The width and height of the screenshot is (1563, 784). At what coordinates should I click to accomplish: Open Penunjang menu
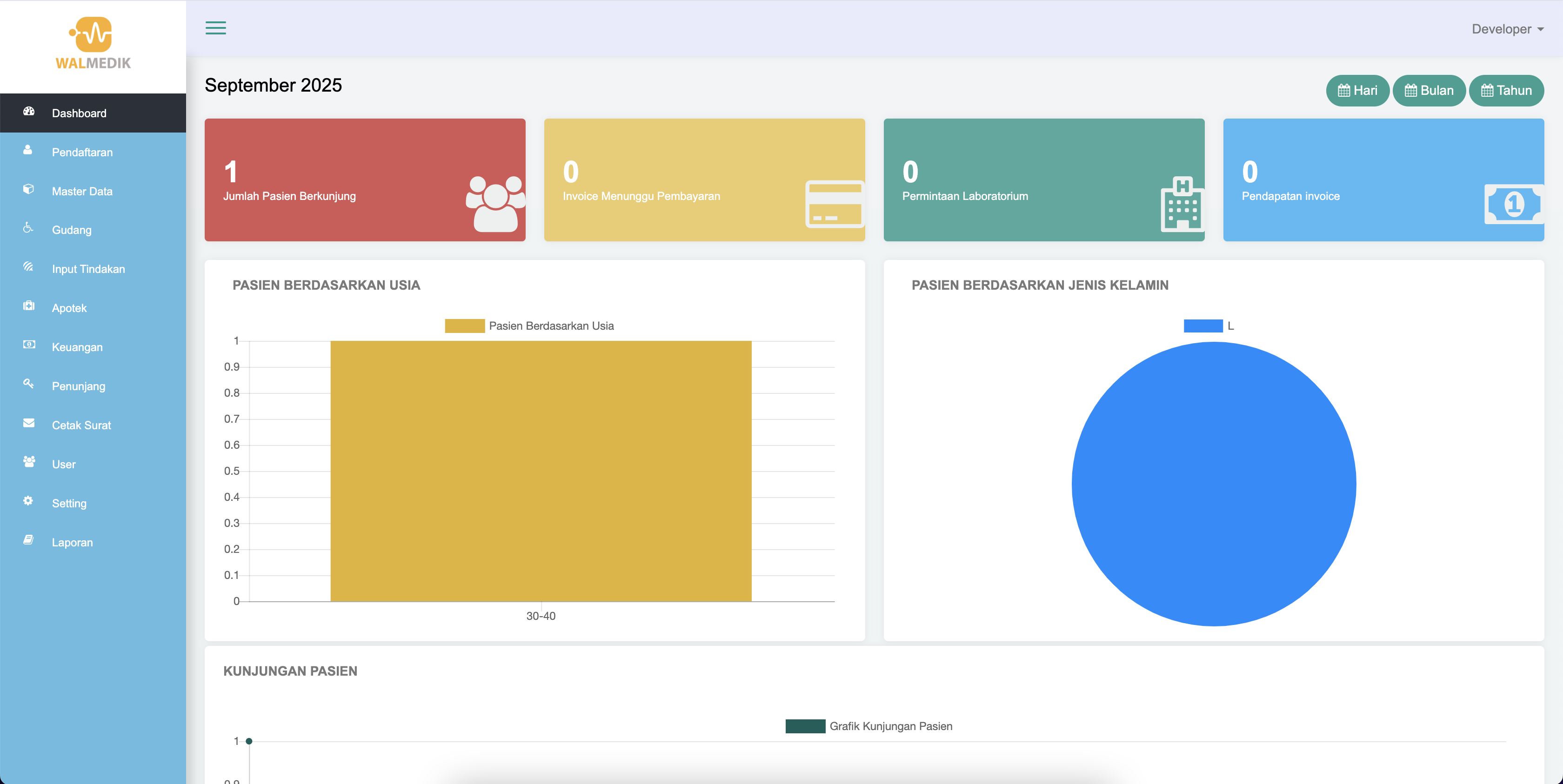point(93,386)
